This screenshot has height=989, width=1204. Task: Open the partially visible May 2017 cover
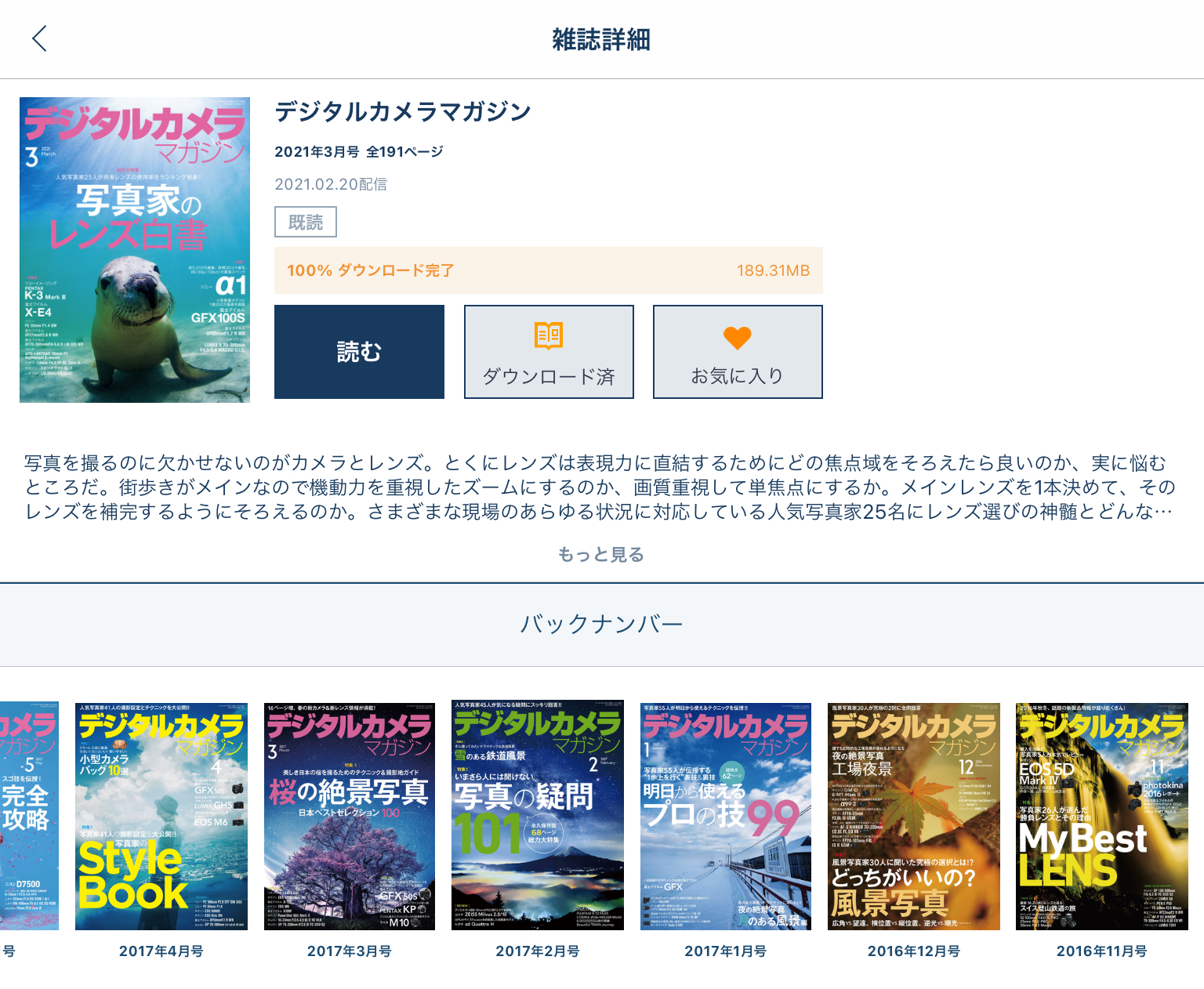pos(29,817)
